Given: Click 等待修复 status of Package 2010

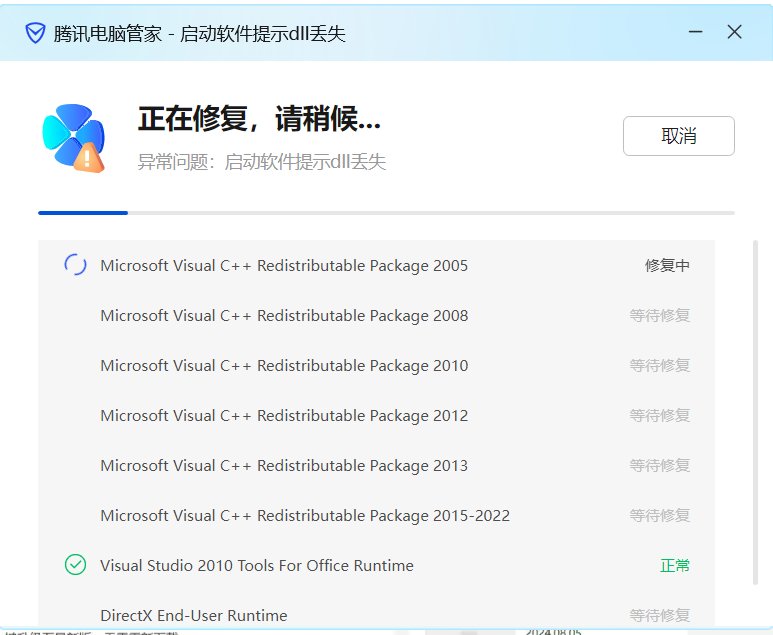Looking at the screenshot, I should pos(660,365).
